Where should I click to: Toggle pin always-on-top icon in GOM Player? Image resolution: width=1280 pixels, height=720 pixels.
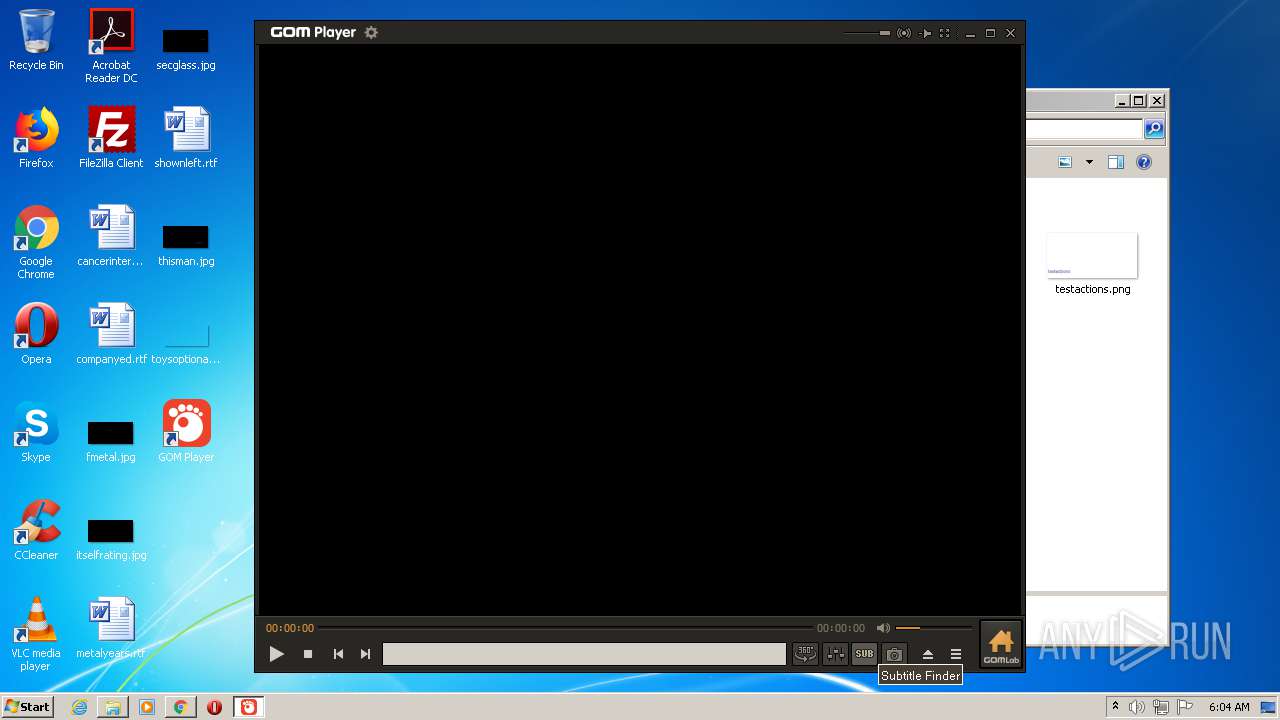coord(926,33)
